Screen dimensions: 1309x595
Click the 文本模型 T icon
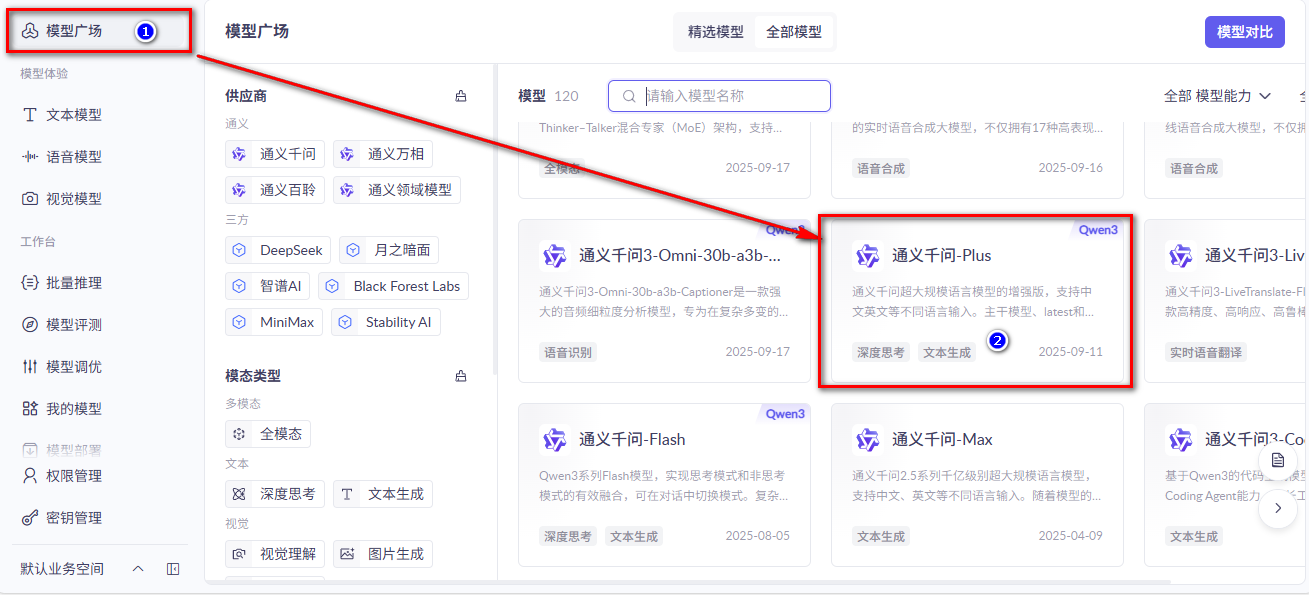(30, 115)
